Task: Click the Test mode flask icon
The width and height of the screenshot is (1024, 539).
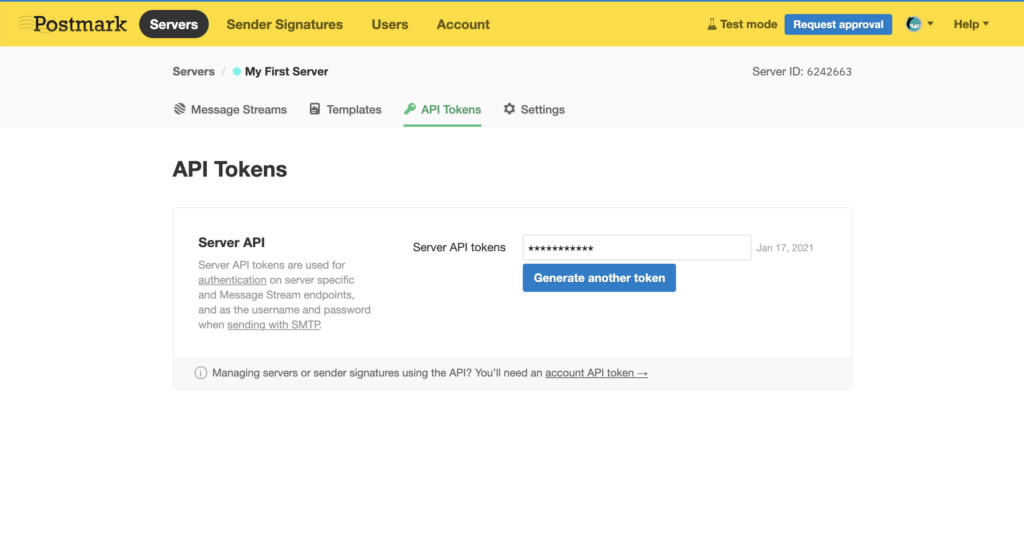Action: pos(712,24)
